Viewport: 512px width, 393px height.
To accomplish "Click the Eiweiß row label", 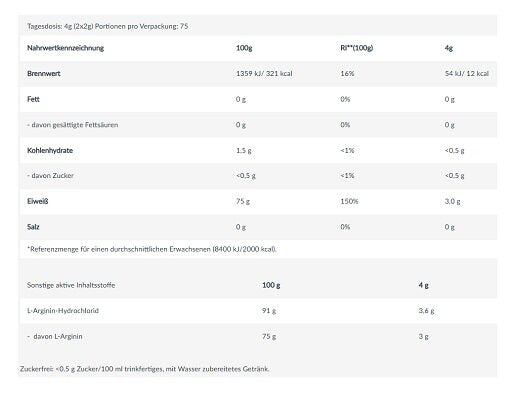I will pos(38,201).
